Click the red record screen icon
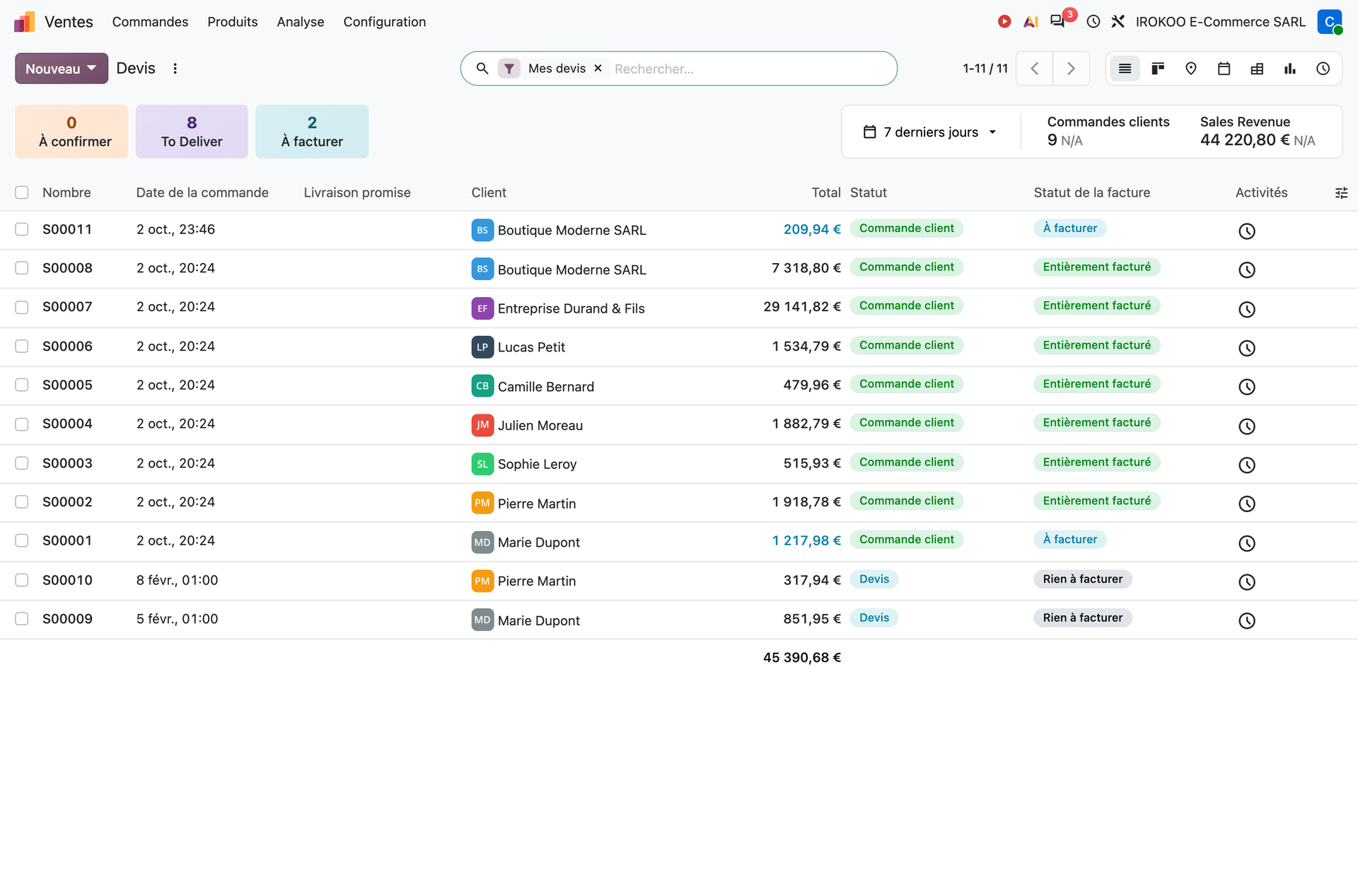 (x=1004, y=22)
